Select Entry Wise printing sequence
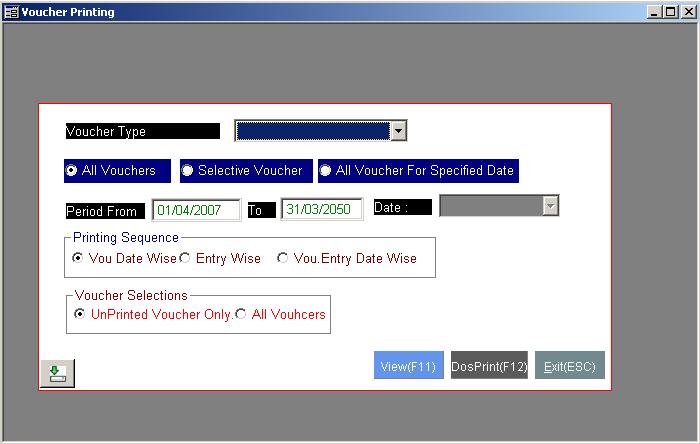Image resolution: width=700 pixels, height=444 pixels. pyautogui.click(x=185, y=258)
